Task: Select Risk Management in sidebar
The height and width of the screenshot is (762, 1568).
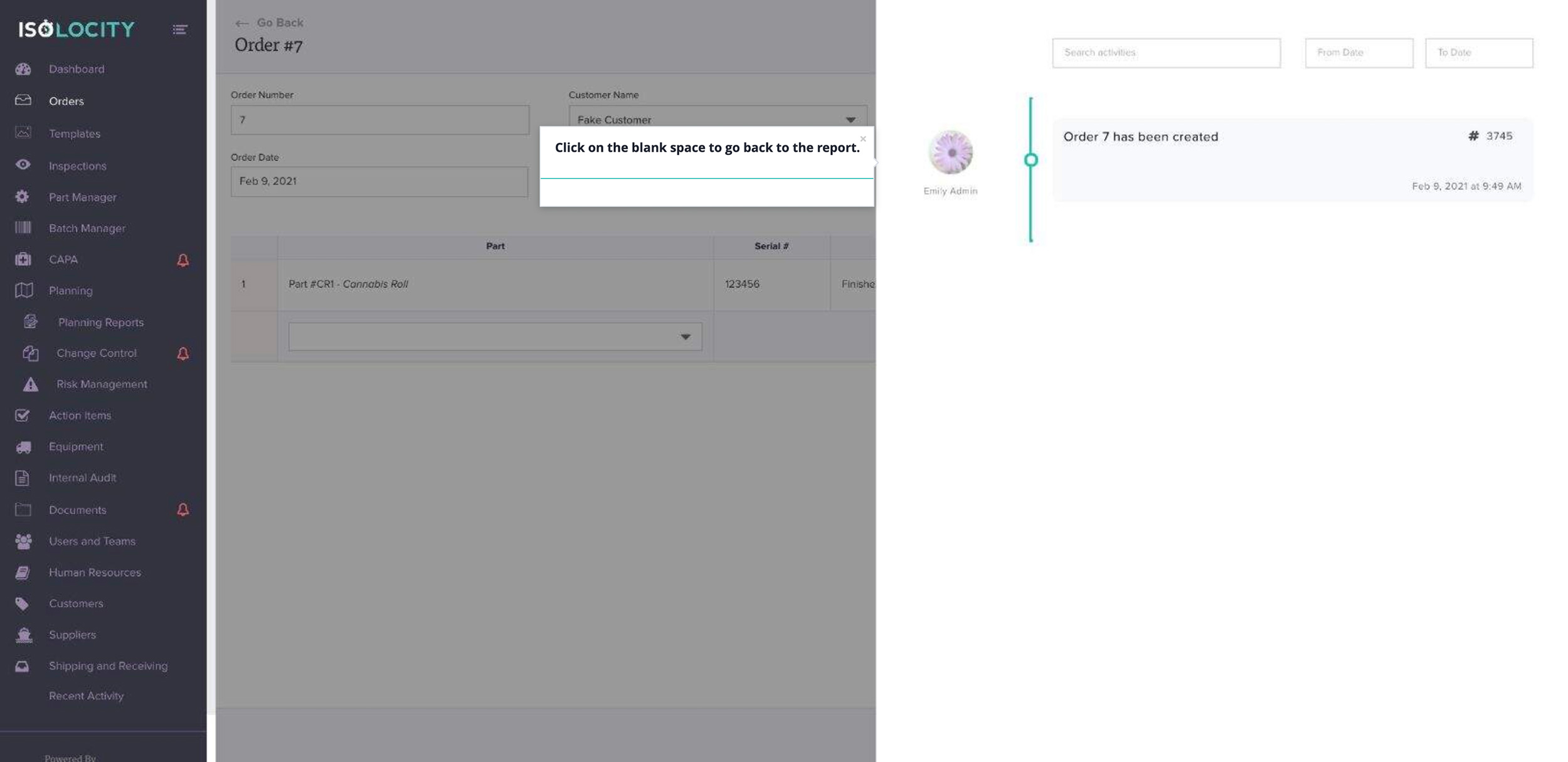Action: click(x=102, y=384)
